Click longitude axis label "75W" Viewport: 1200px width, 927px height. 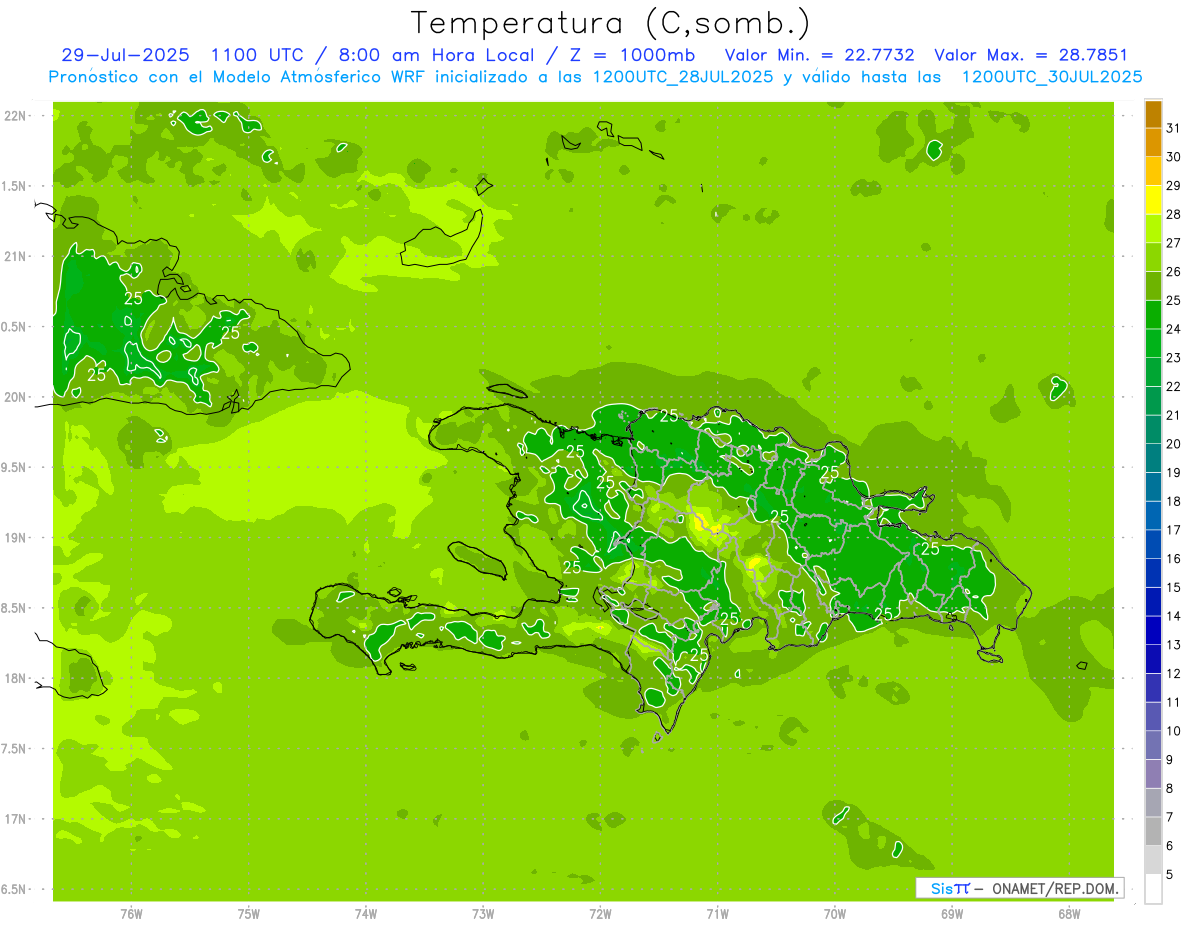click(249, 913)
